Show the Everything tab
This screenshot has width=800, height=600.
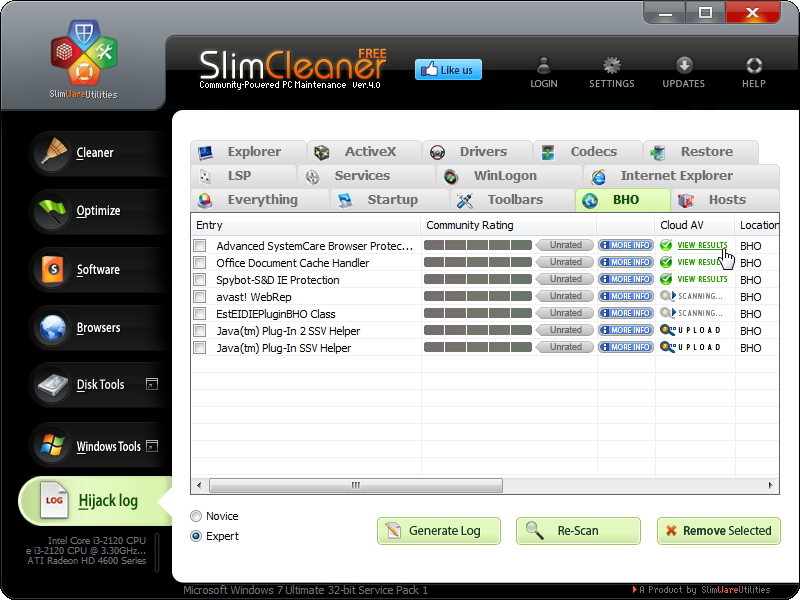(260, 199)
